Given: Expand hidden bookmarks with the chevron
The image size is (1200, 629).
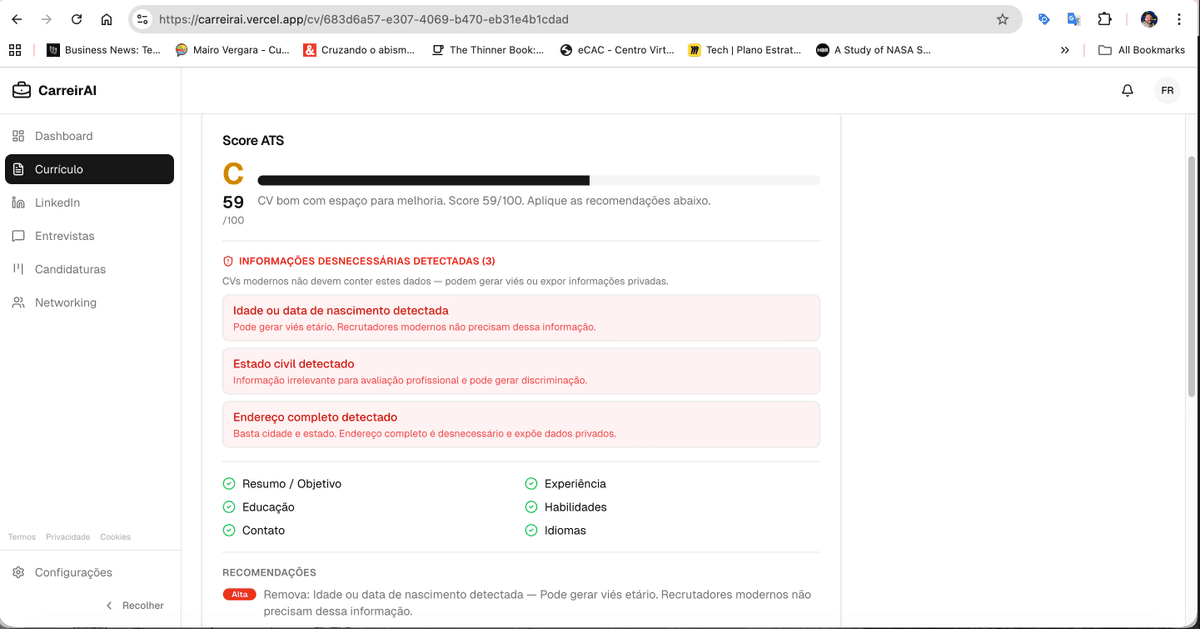Looking at the screenshot, I should point(1065,50).
